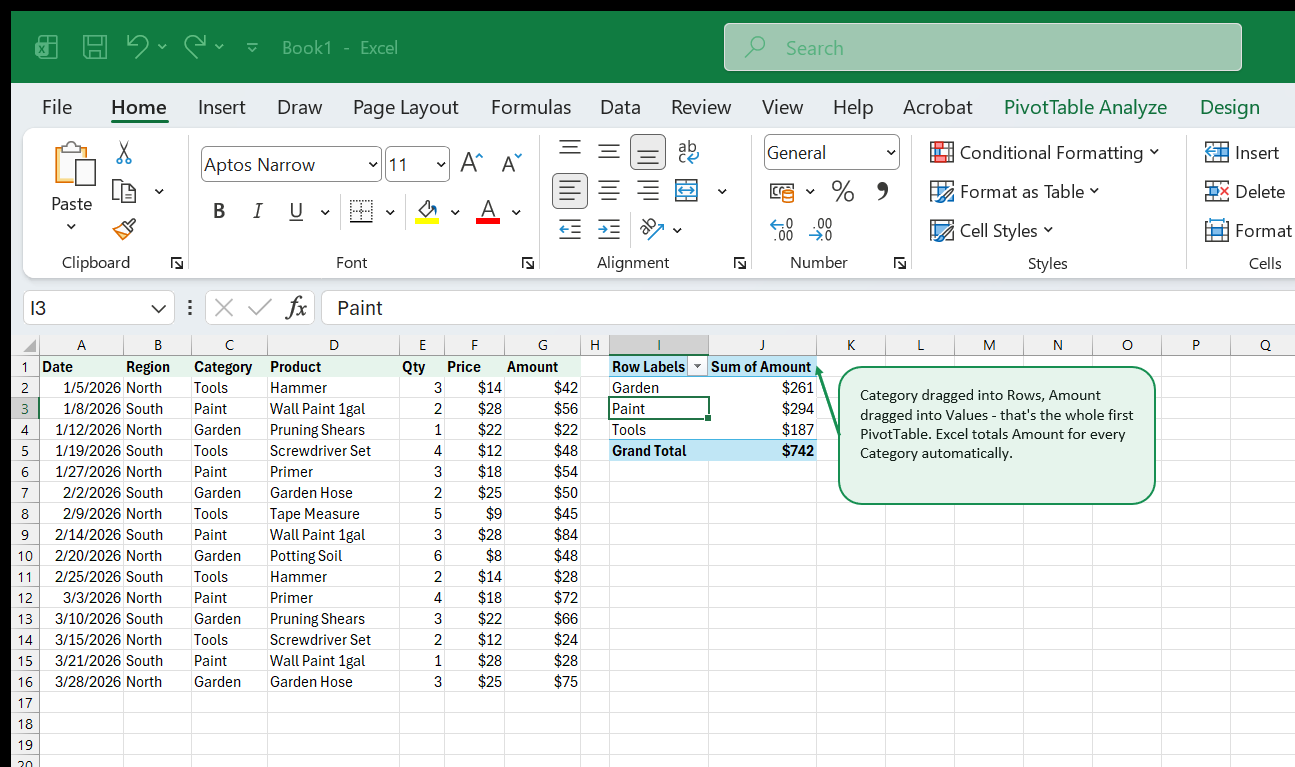Toggle Italic formatting

pyautogui.click(x=257, y=211)
